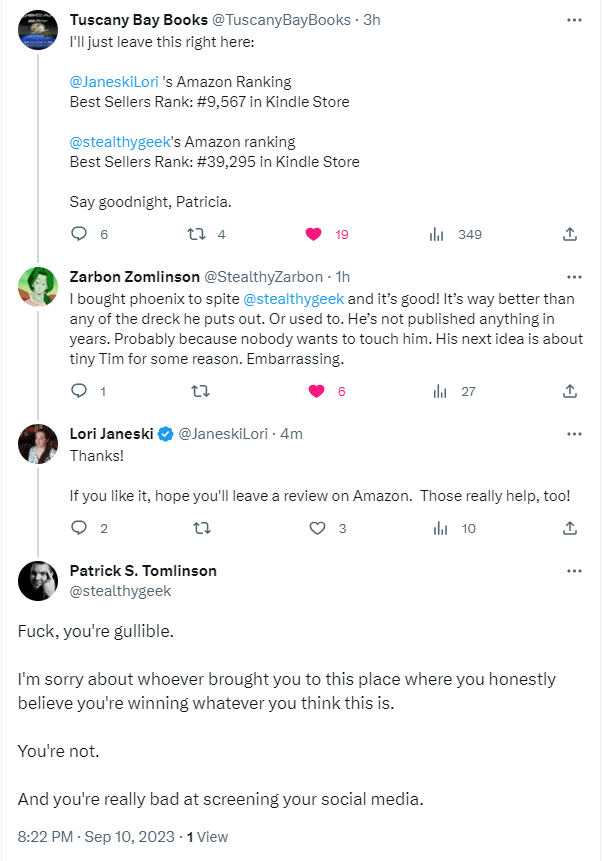The width and height of the screenshot is (602, 861).
Task: Unlike the Tuscany Bay Books tweet
Action: point(314,234)
